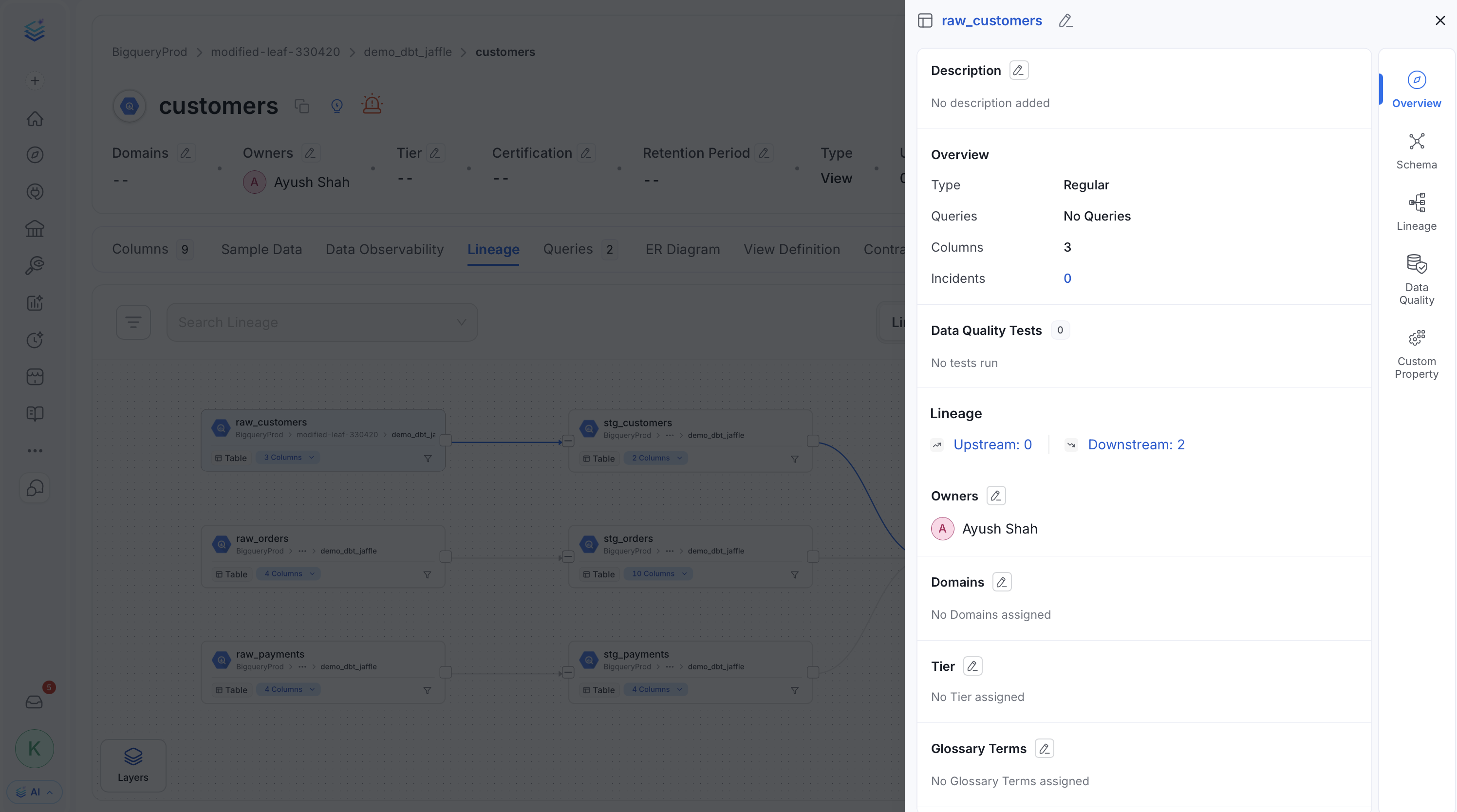Edit Retention Period on the customers header
The image size is (1457, 812).
coord(764,153)
